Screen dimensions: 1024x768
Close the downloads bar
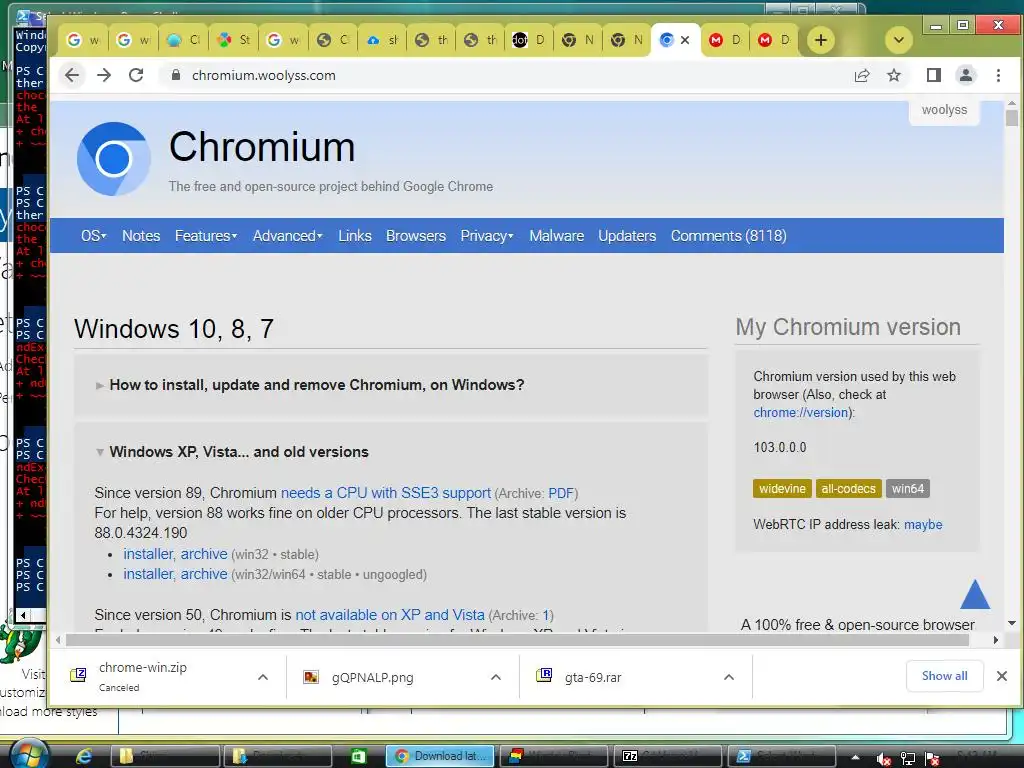tap(1002, 676)
